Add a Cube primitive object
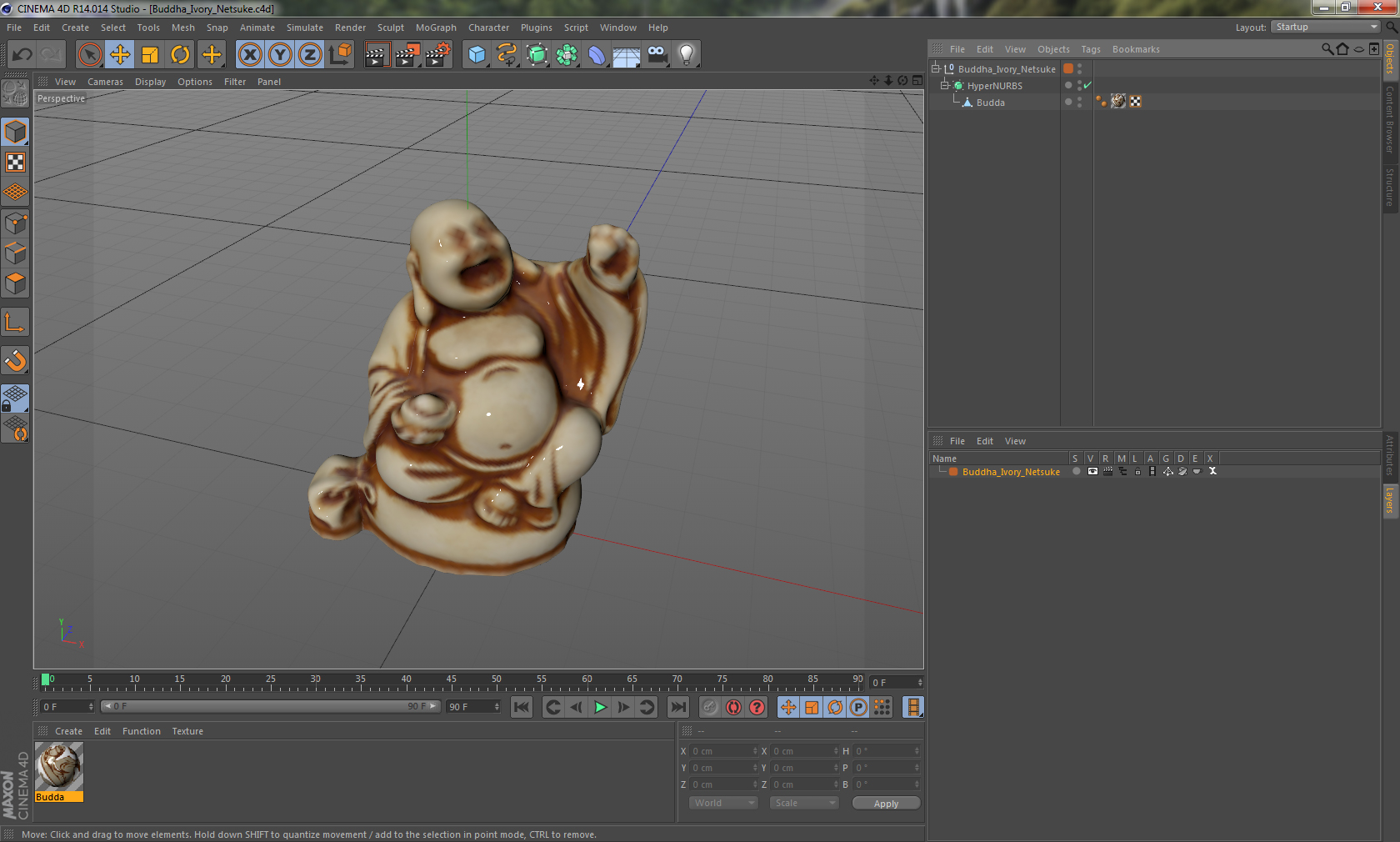This screenshot has height=842, width=1400. click(x=477, y=55)
